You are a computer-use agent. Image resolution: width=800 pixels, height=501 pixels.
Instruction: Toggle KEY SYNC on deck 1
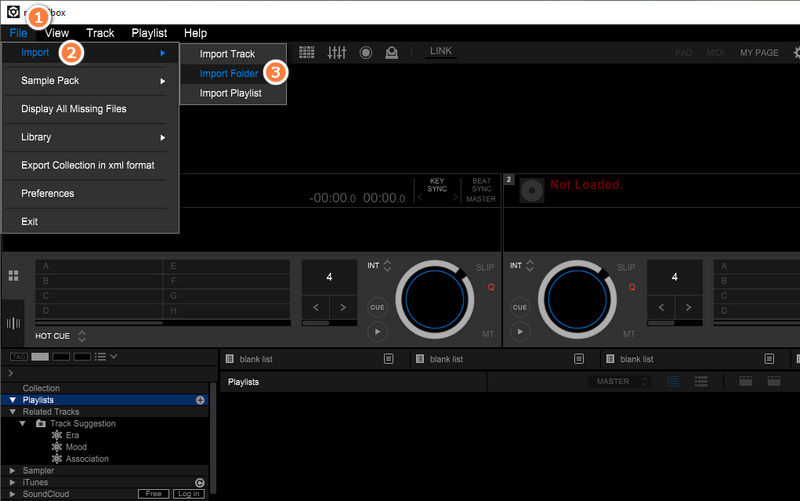[x=437, y=185]
